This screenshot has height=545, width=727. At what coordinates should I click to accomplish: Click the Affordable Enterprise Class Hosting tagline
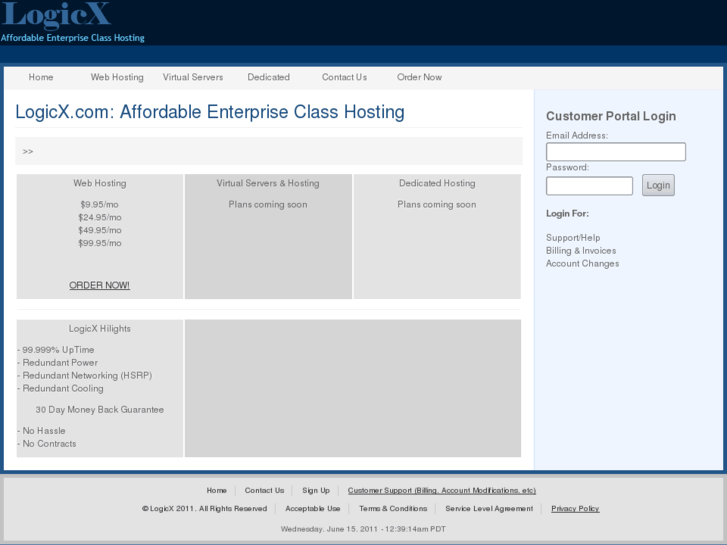pyautogui.click(x=73, y=38)
